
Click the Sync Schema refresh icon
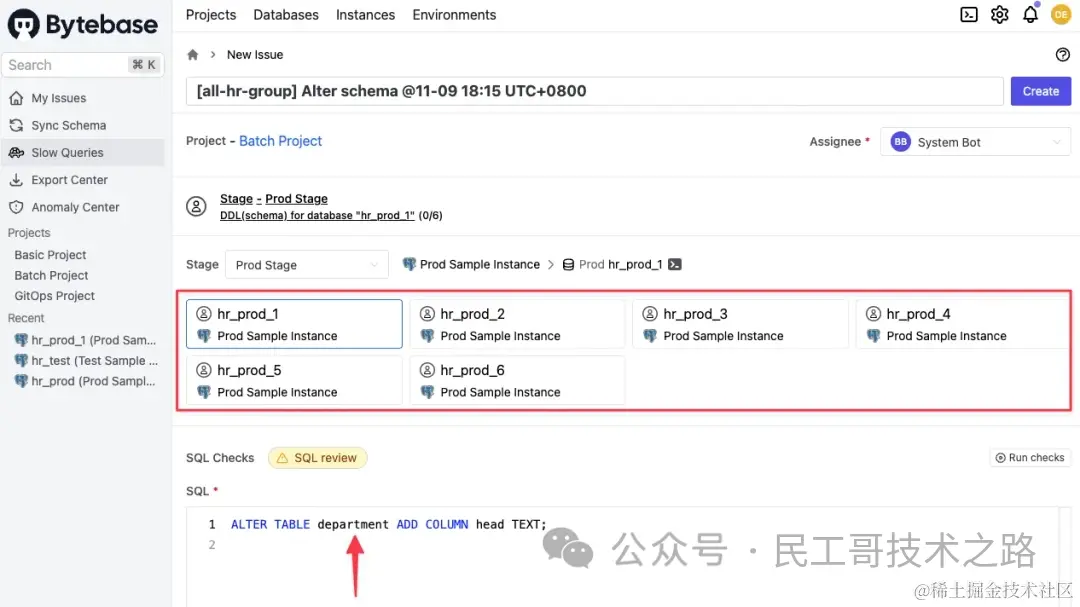(x=17, y=125)
